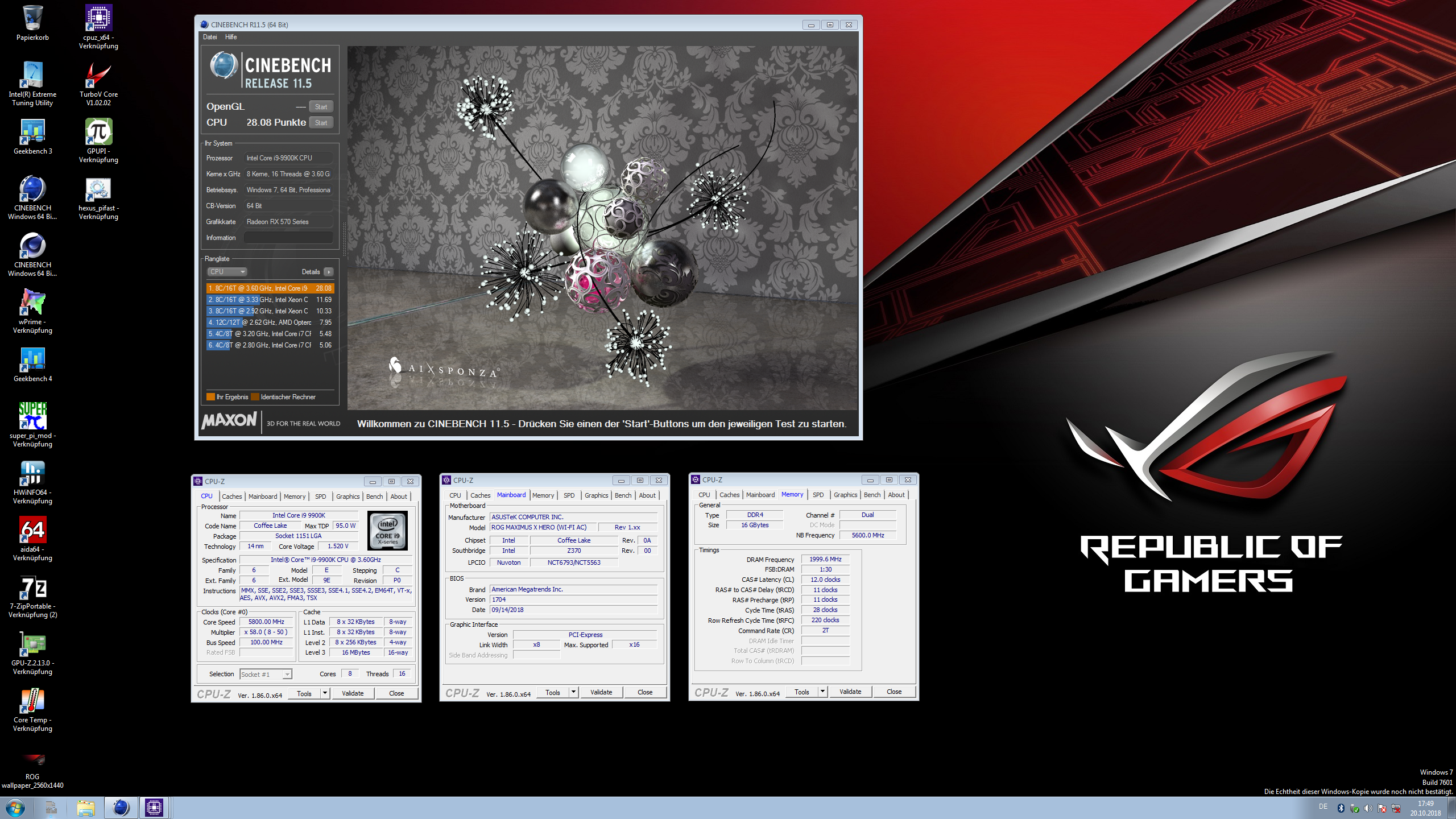The height and width of the screenshot is (819, 1456).
Task: Select ranking entry Xeon 11.69
Action: point(270,300)
